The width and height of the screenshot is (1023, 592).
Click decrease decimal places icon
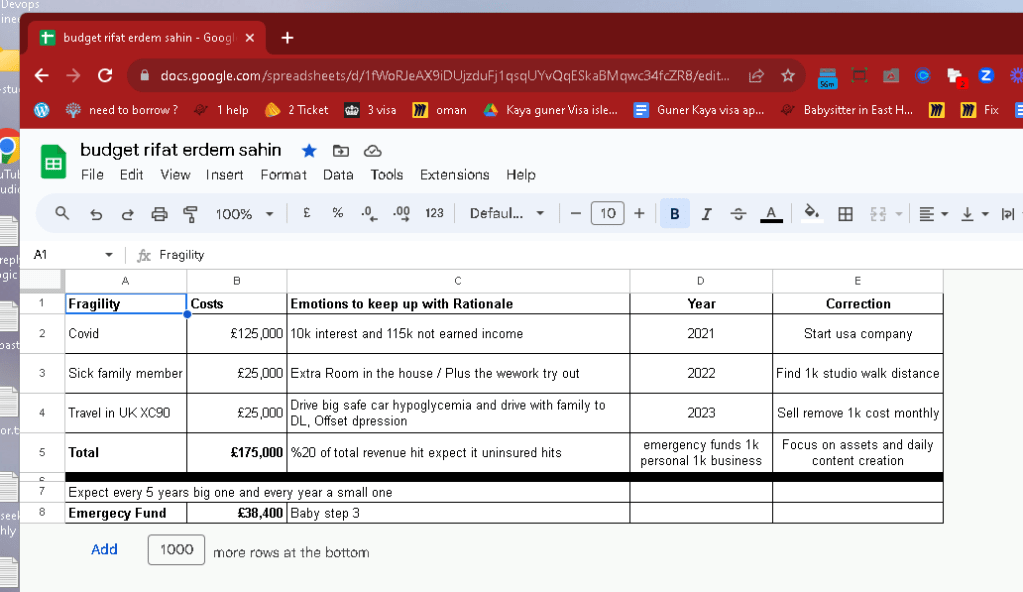pos(369,213)
